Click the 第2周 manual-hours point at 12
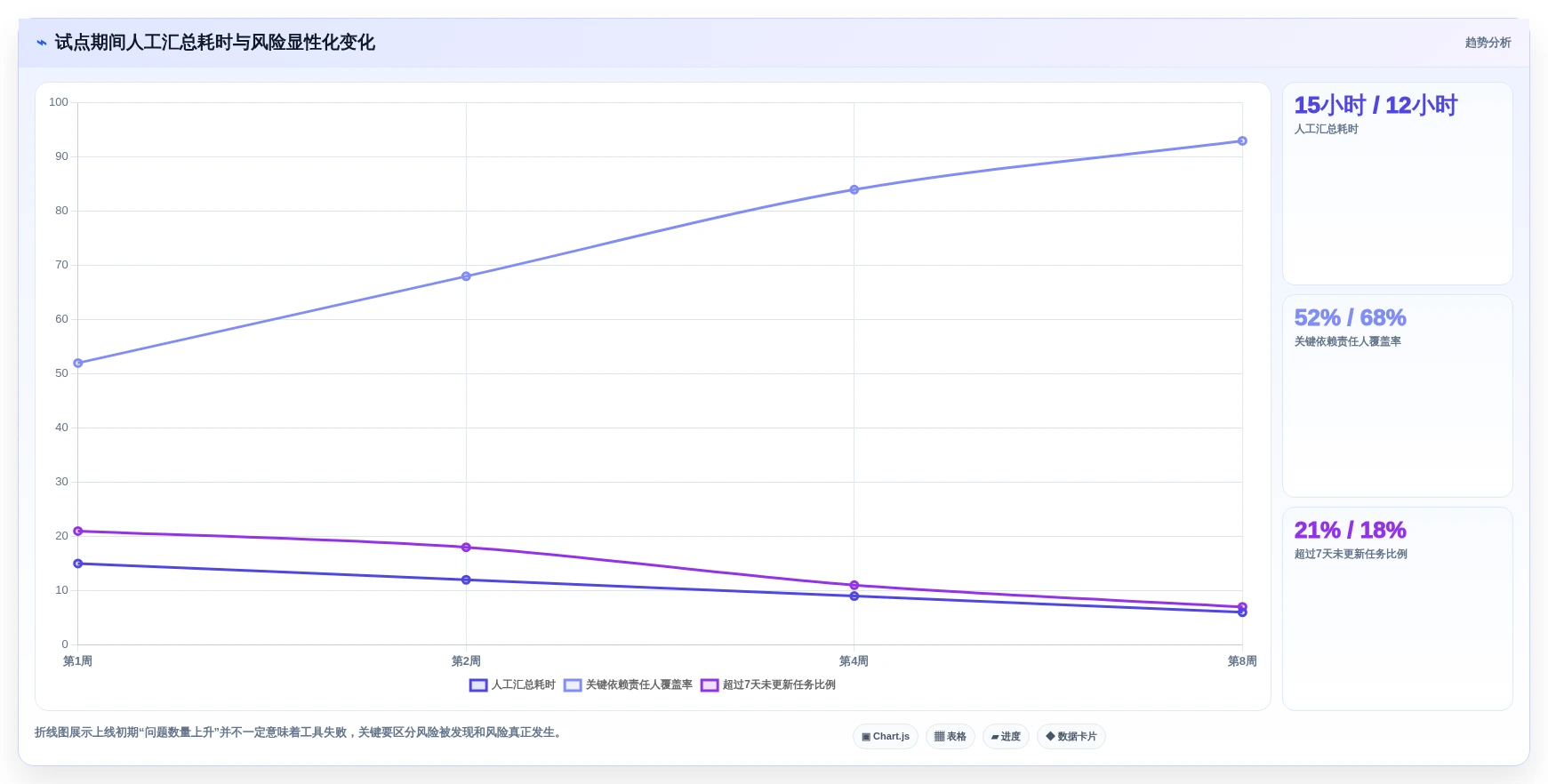The height and width of the screenshot is (784, 1548). pos(466,580)
